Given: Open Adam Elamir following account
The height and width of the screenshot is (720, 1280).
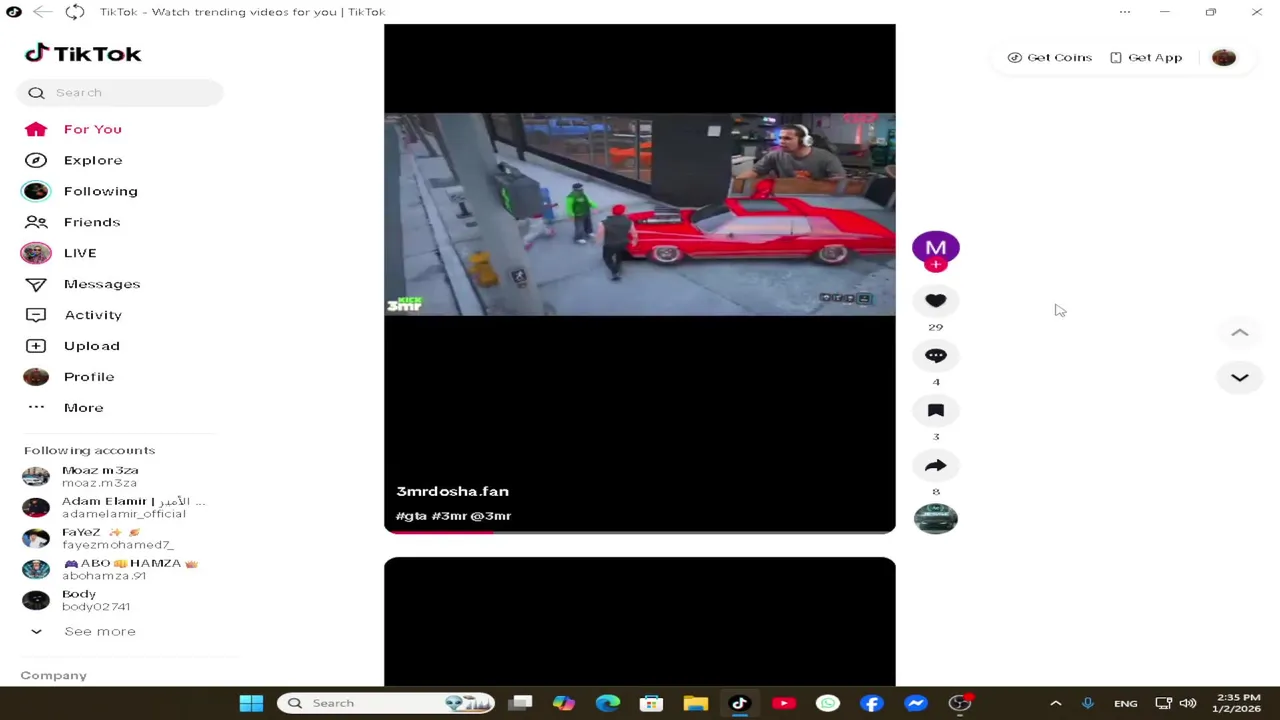Looking at the screenshot, I should (x=114, y=507).
